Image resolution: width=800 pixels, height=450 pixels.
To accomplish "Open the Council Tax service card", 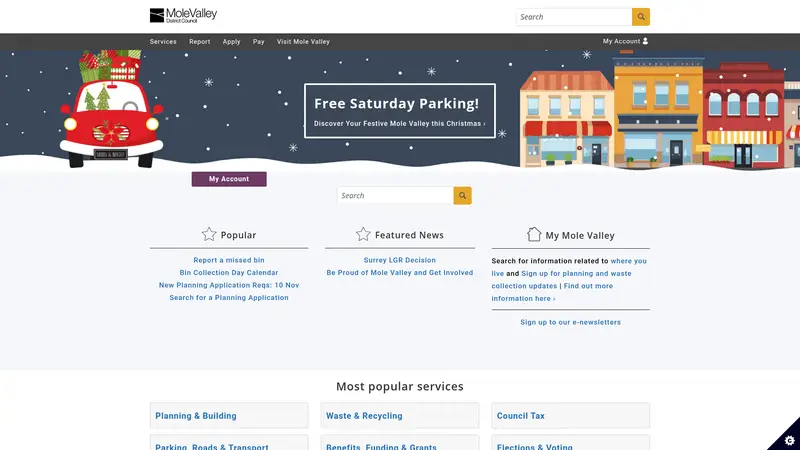I will coord(570,416).
